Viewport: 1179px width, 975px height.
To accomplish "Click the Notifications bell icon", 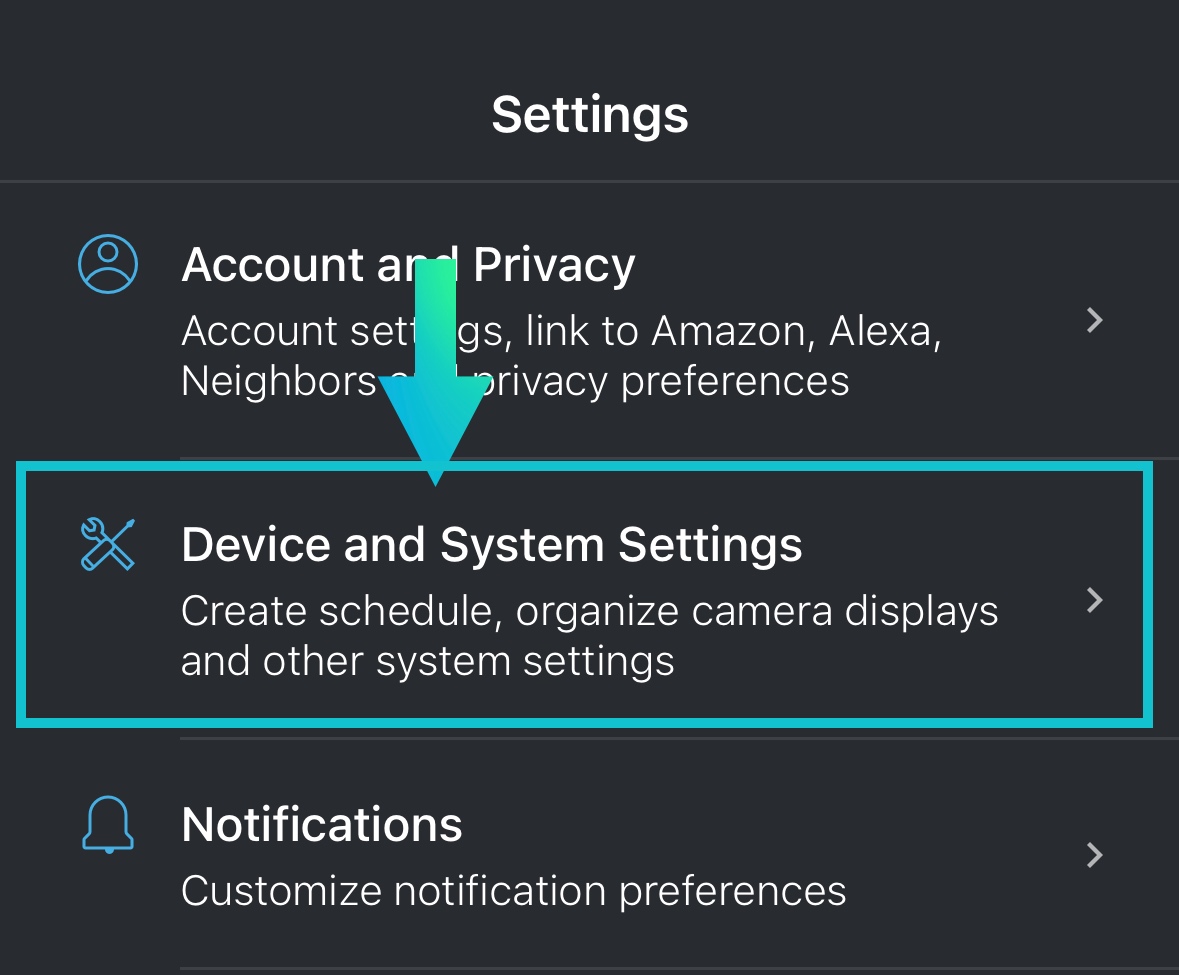I will [x=107, y=824].
